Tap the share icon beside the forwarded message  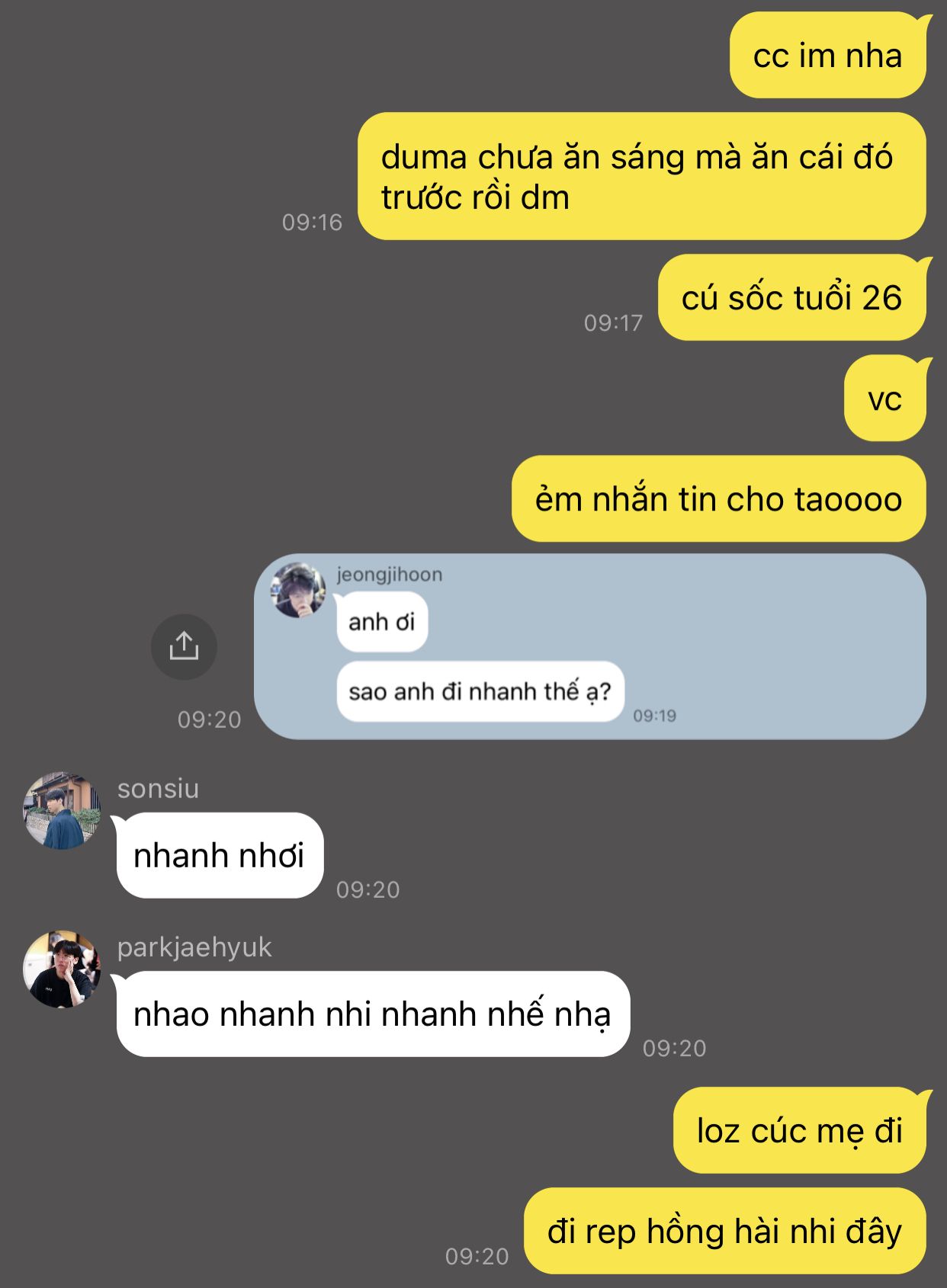point(184,646)
